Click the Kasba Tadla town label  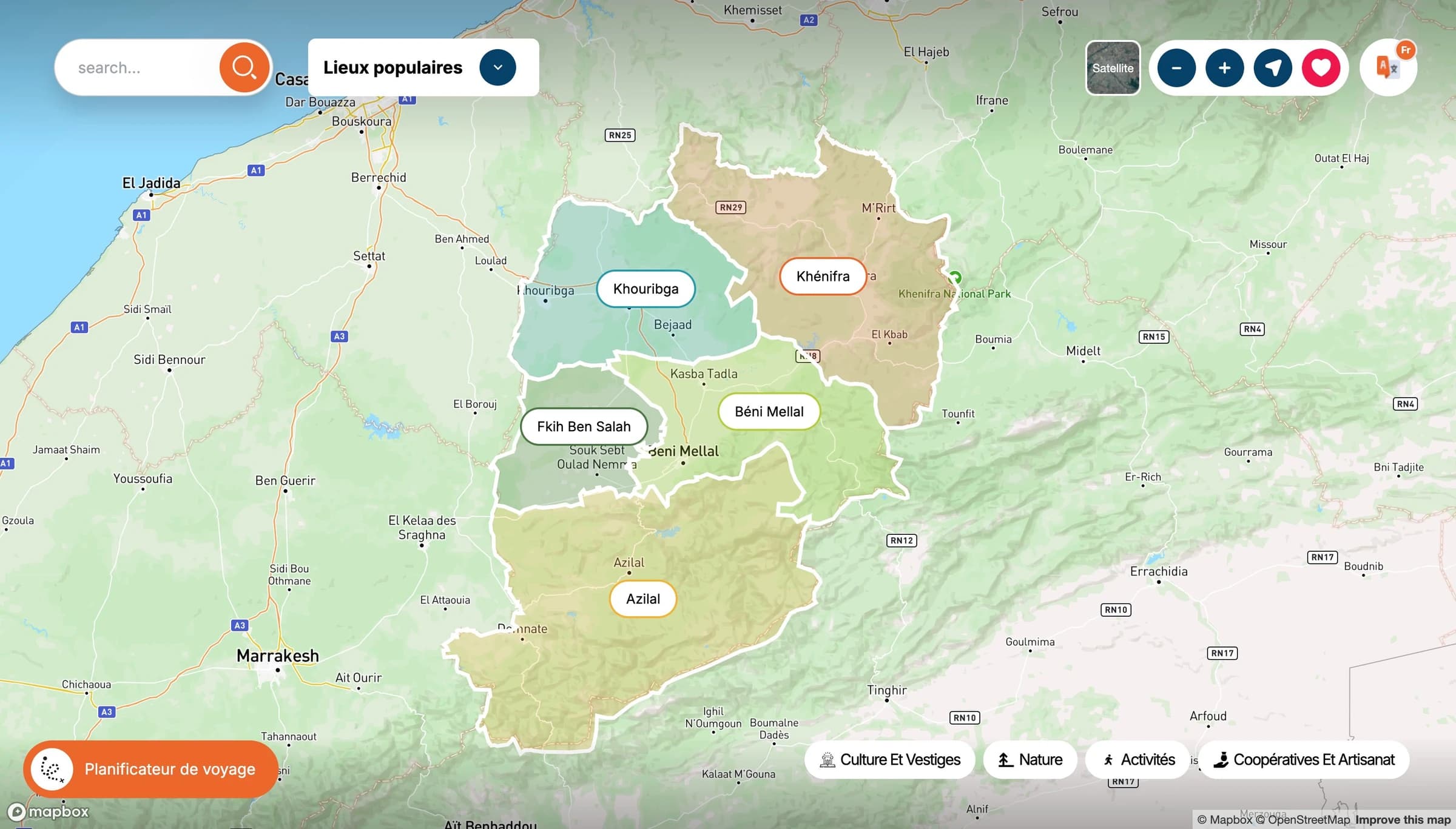coord(704,374)
